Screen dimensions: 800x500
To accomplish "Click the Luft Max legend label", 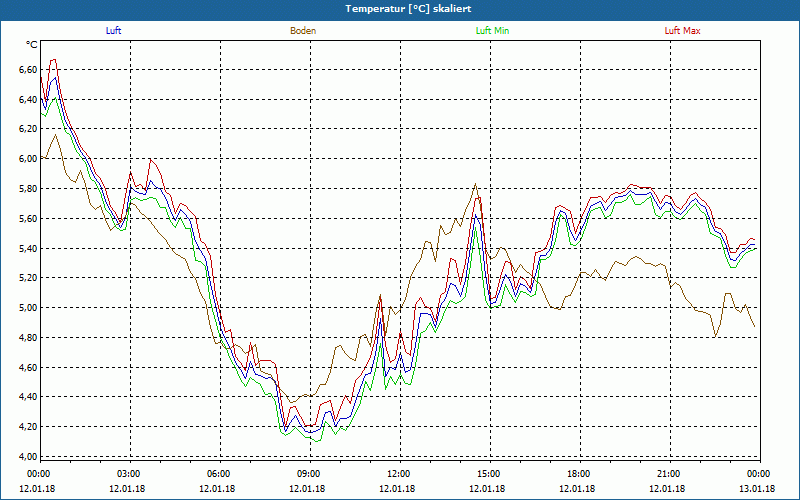I will pyautogui.click(x=682, y=31).
